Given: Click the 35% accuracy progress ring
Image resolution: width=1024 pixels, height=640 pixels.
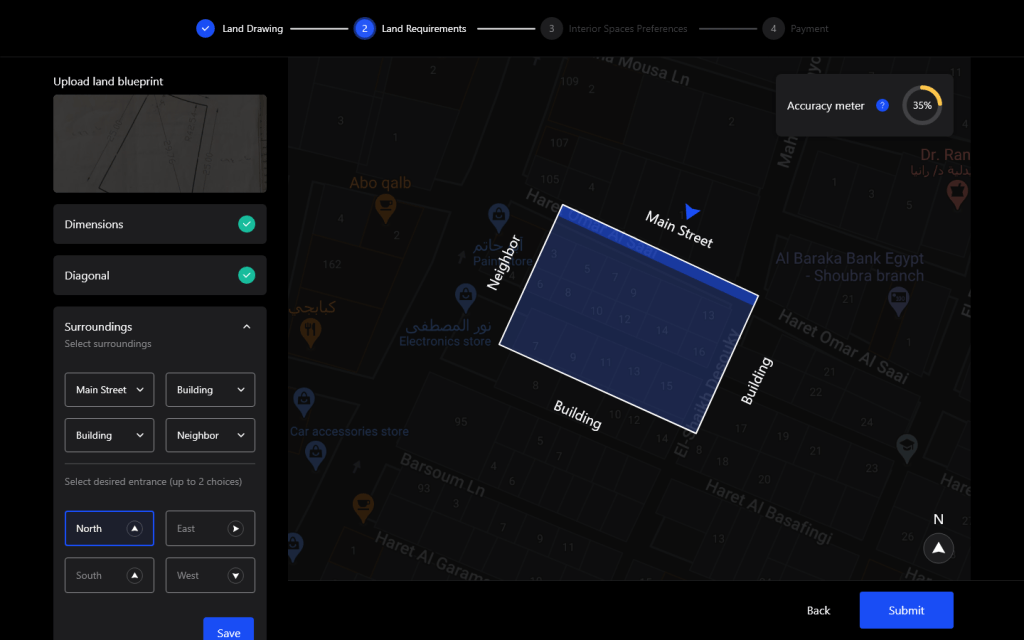Looking at the screenshot, I should point(921,105).
